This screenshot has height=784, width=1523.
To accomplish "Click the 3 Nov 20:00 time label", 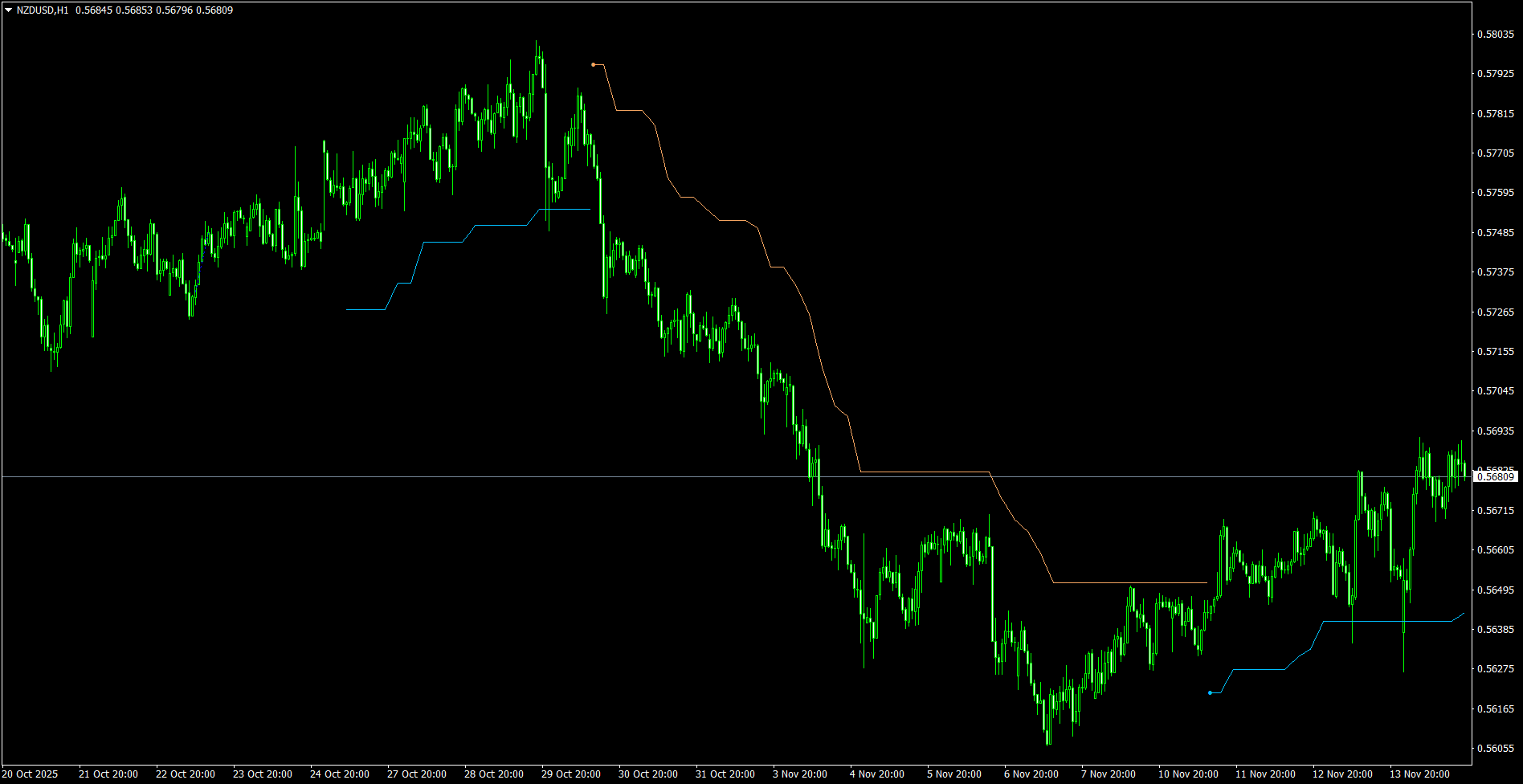I will pos(800,774).
